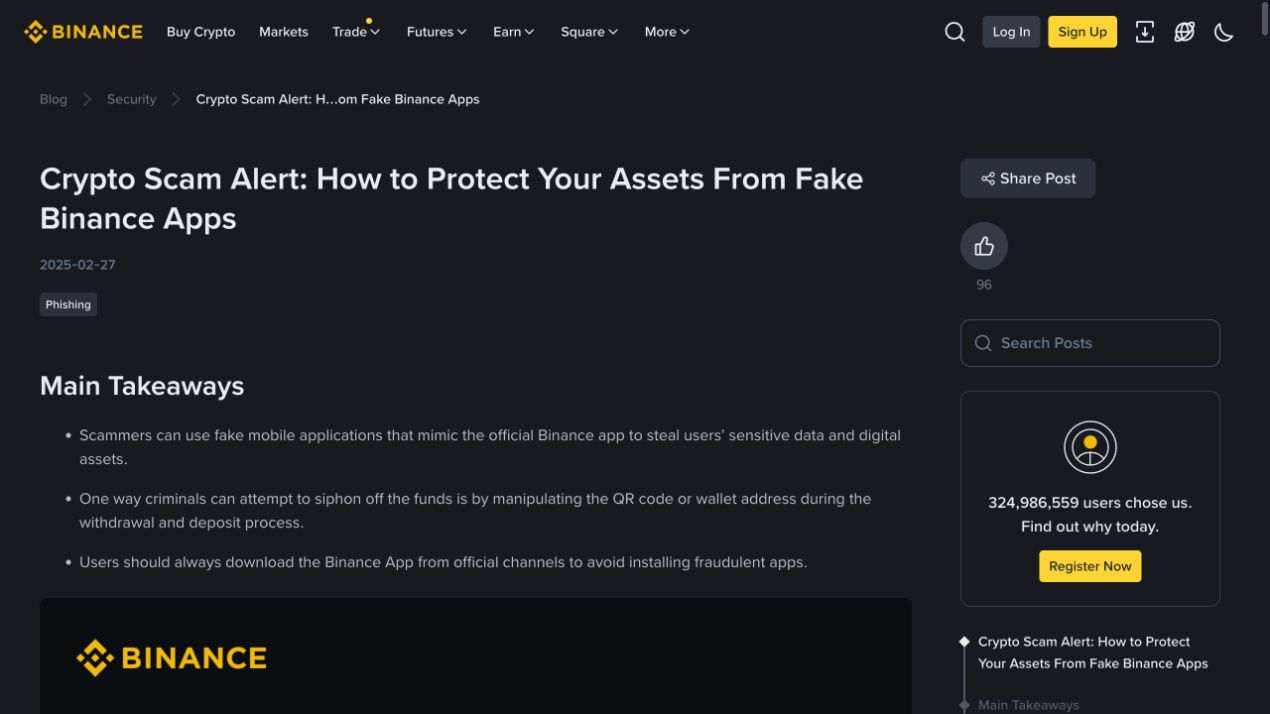Click the magnifier icon in Search Posts
Image resolution: width=1270 pixels, height=714 pixels.
[x=983, y=343]
